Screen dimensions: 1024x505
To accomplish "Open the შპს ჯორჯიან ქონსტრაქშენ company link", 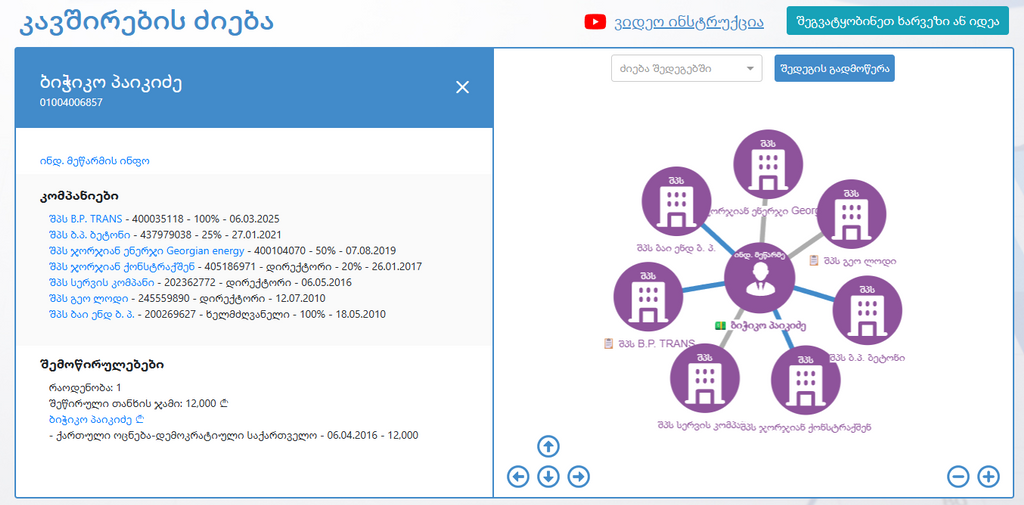I will point(121,267).
